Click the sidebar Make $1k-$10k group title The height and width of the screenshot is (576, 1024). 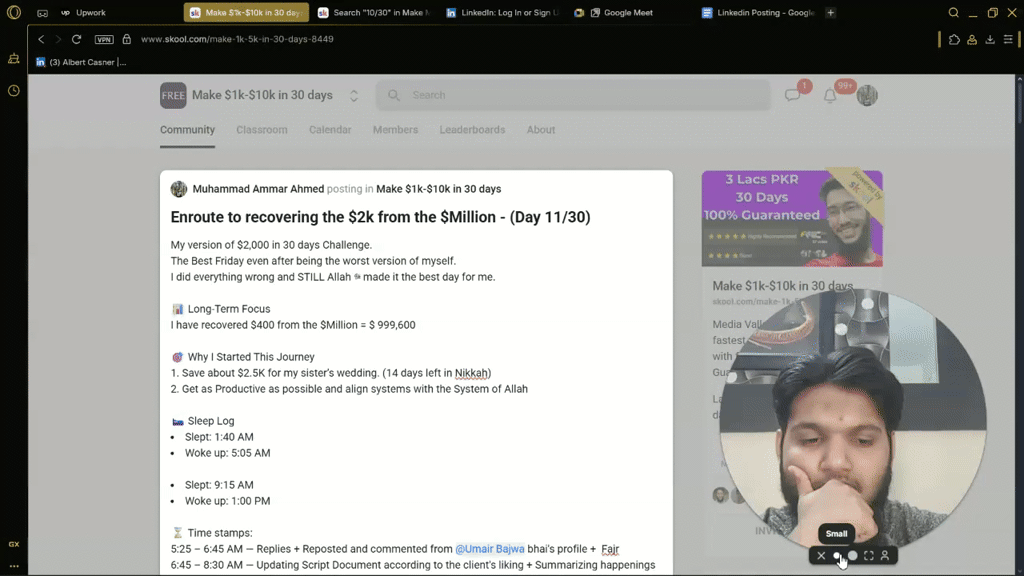tap(782, 286)
